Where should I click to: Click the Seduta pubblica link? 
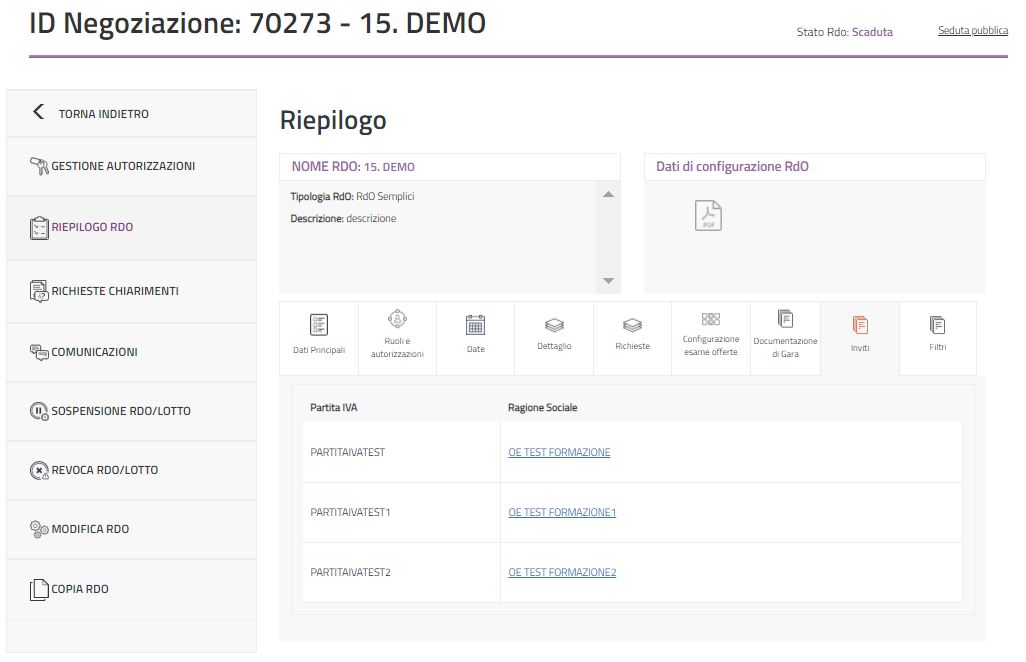point(972,31)
